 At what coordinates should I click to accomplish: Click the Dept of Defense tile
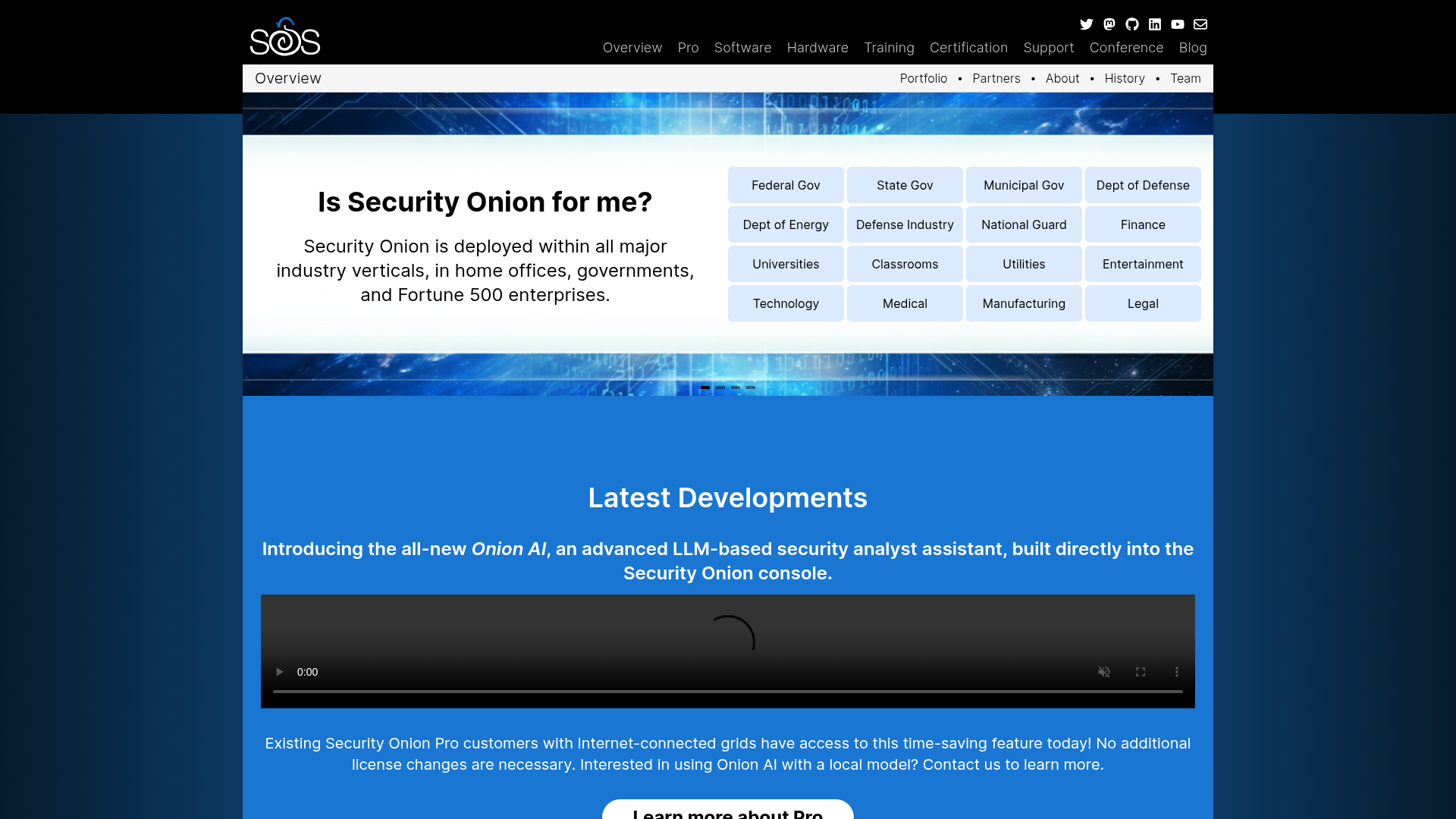[x=1143, y=185]
